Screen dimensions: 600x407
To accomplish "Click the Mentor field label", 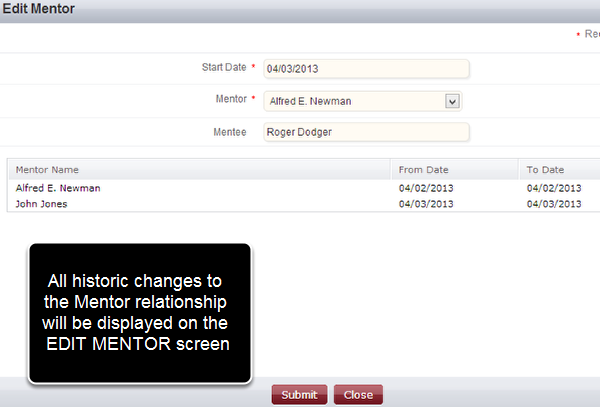I will [231, 99].
